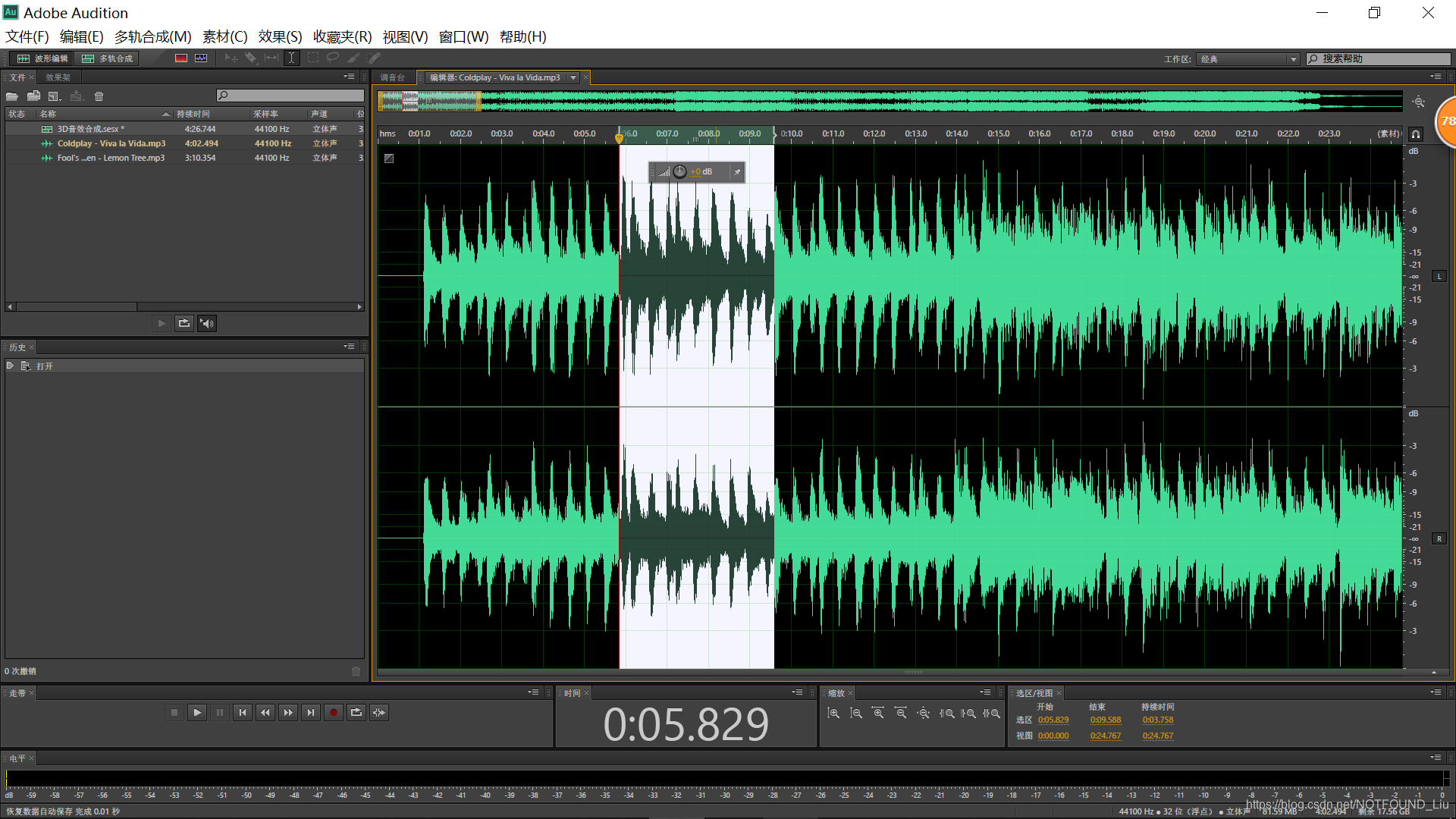Open the Selection/View panel options menu
This screenshot has height=819, width=1456.
(x=1436, y=692)
